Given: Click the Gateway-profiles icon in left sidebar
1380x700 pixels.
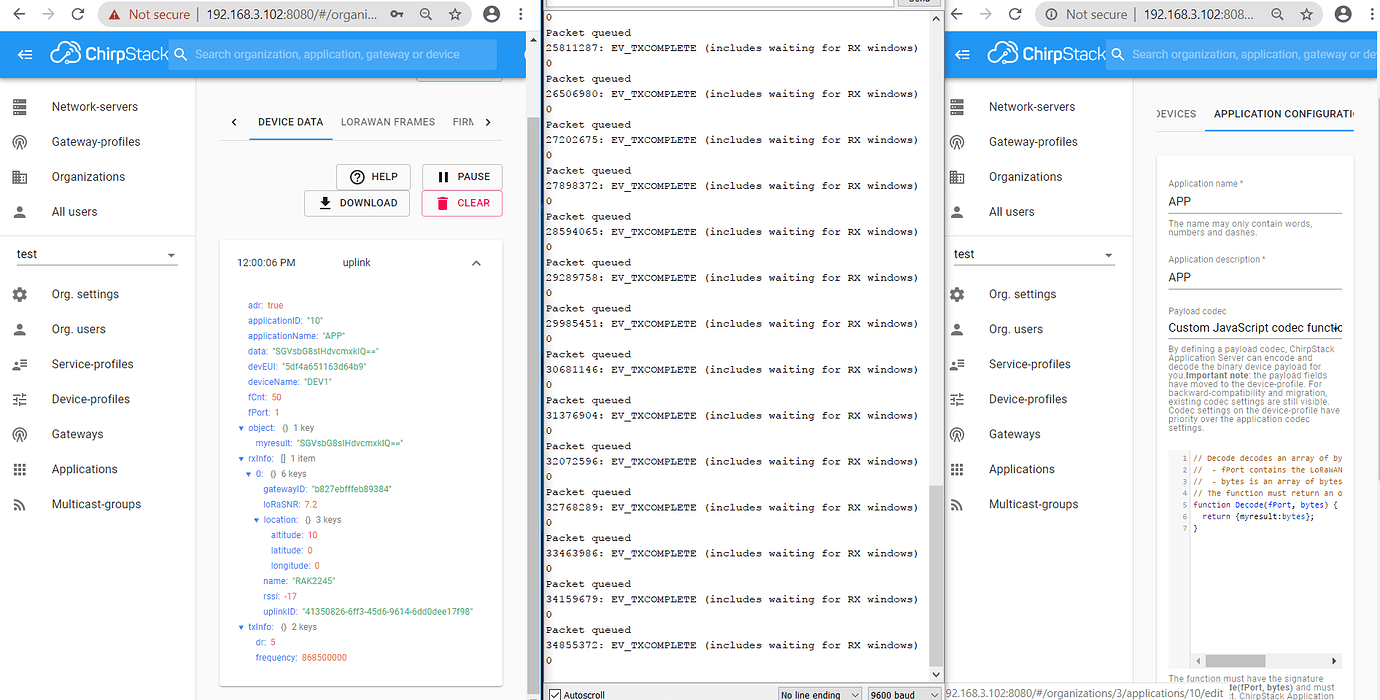Looking at the screenshot, I should click(x=20, y=142).
